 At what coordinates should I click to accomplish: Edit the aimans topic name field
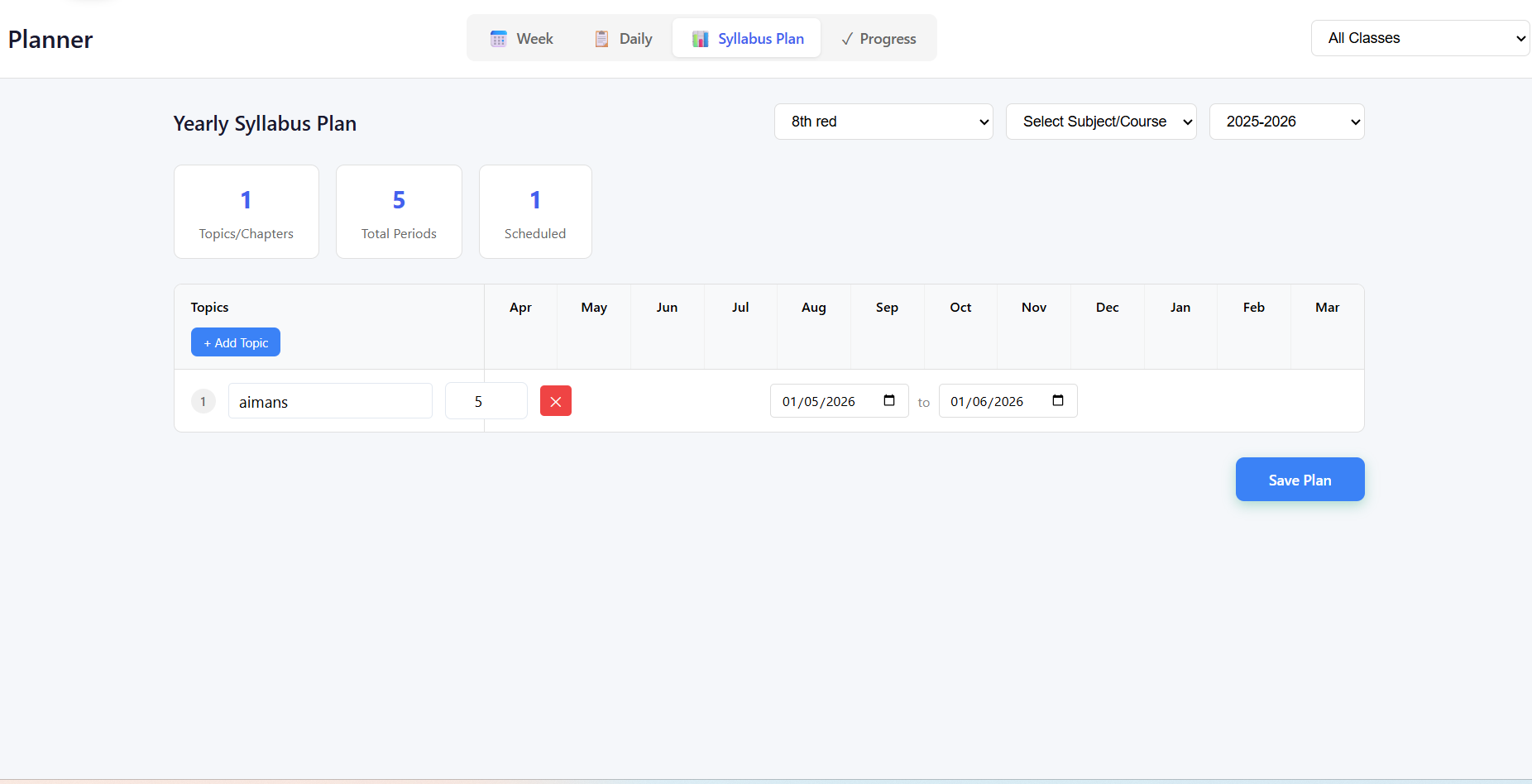tap(330, 401)
